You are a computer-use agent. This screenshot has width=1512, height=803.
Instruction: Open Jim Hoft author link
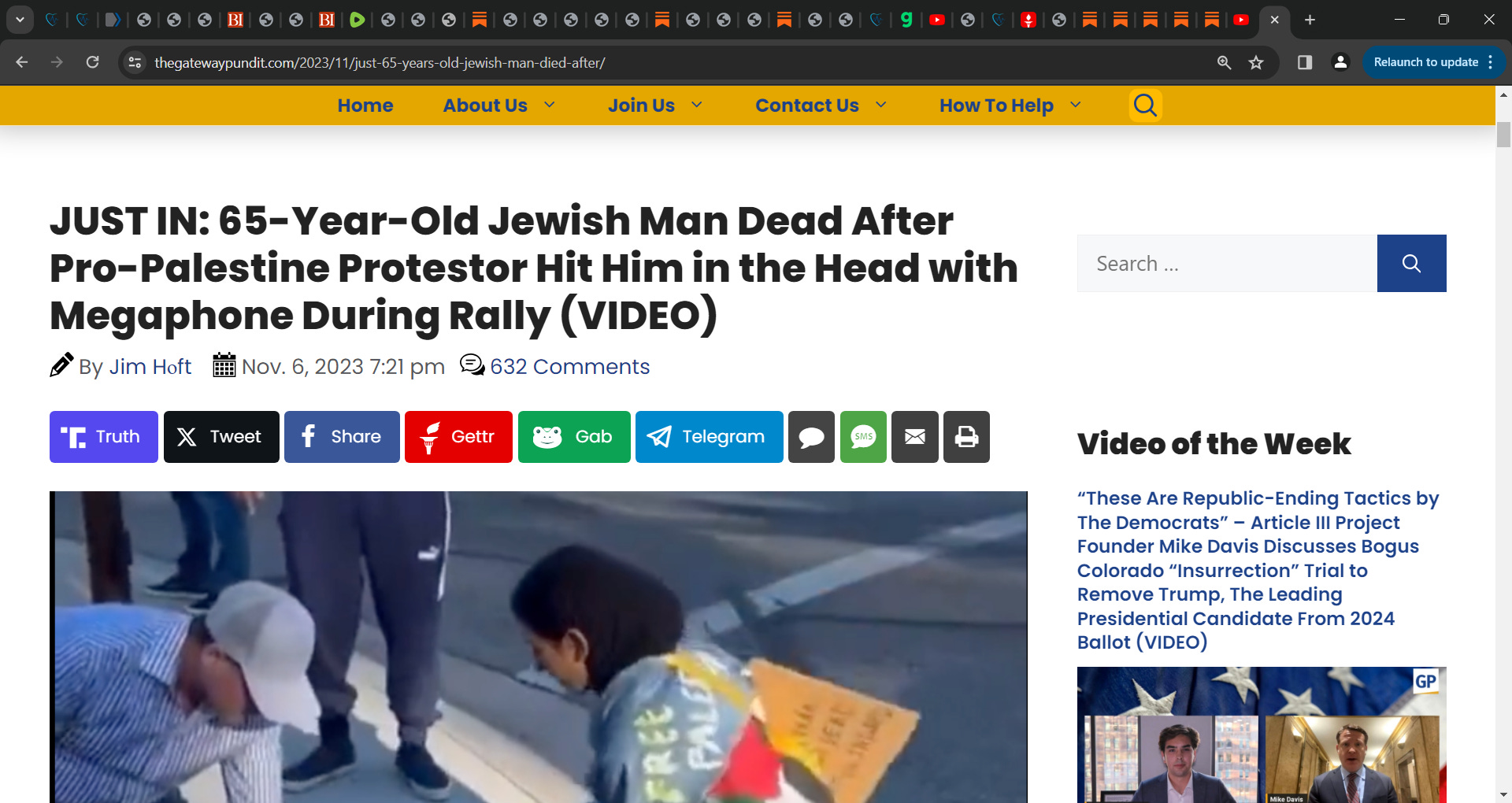pyautogui.click(x=150, y=367)
